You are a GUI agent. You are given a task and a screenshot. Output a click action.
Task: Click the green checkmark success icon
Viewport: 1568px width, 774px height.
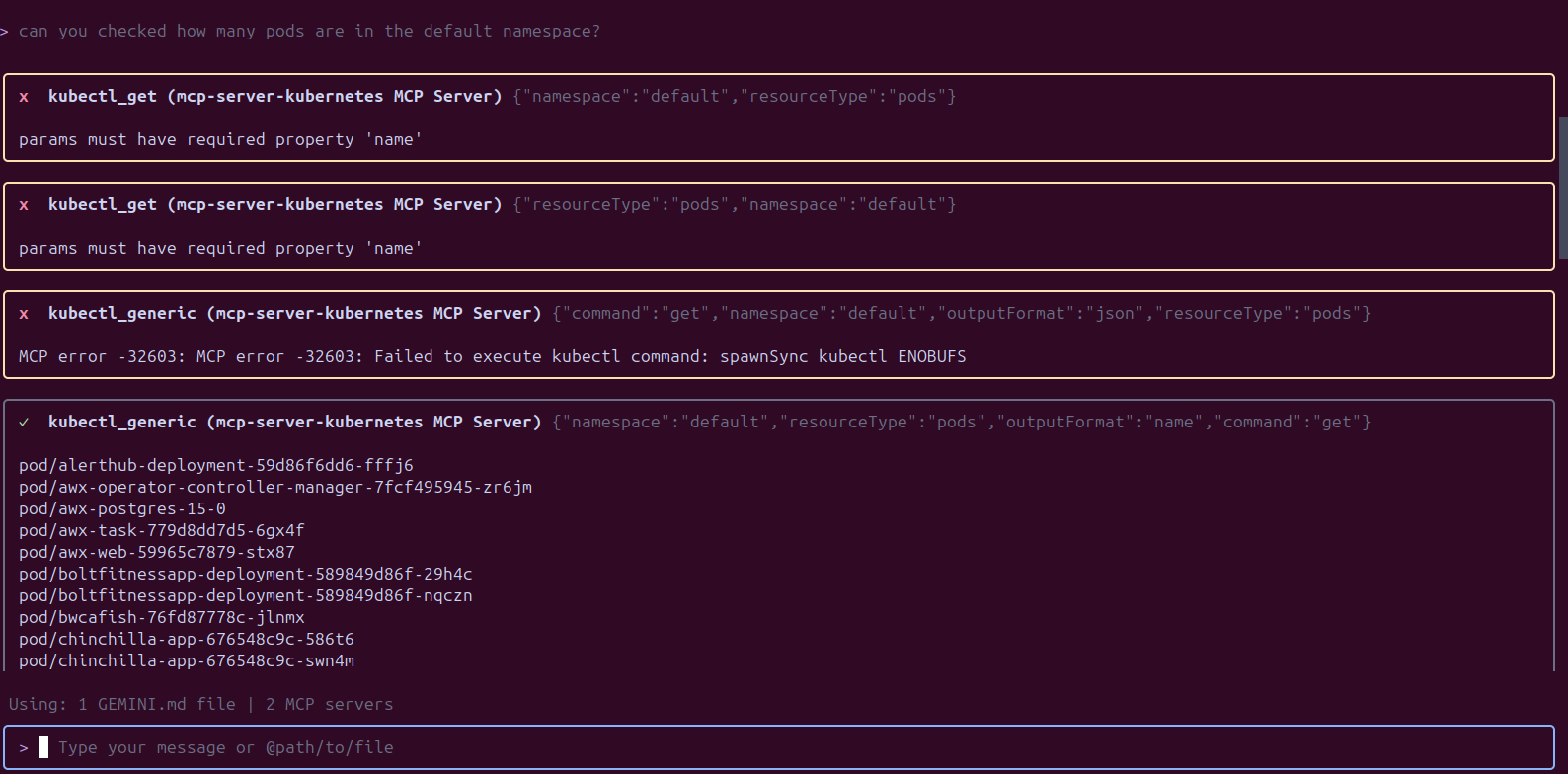(x=24, y=423)
